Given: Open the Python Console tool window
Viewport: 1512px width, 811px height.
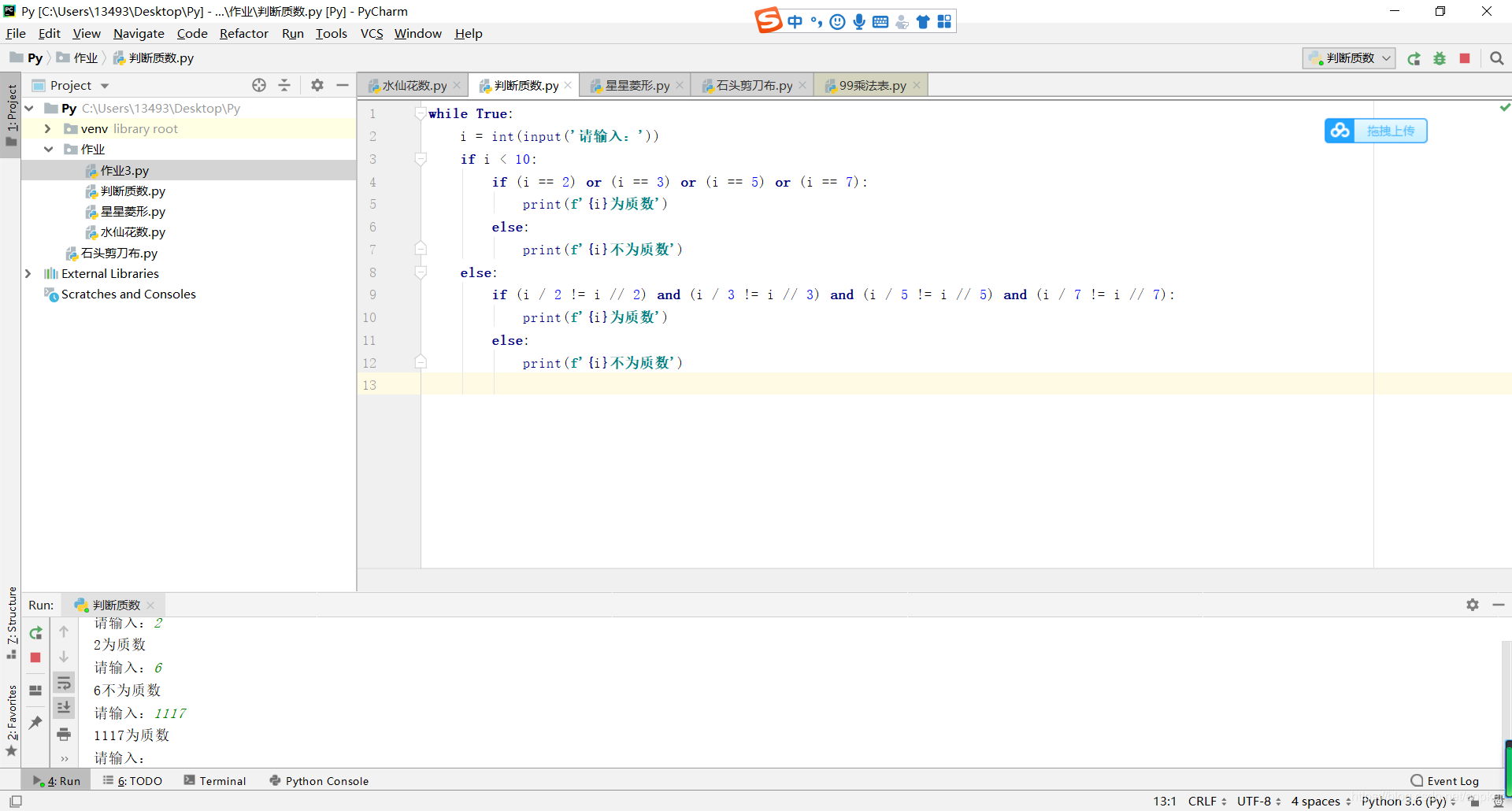Looking at the screenshot, I should click(x=319, y=780).
